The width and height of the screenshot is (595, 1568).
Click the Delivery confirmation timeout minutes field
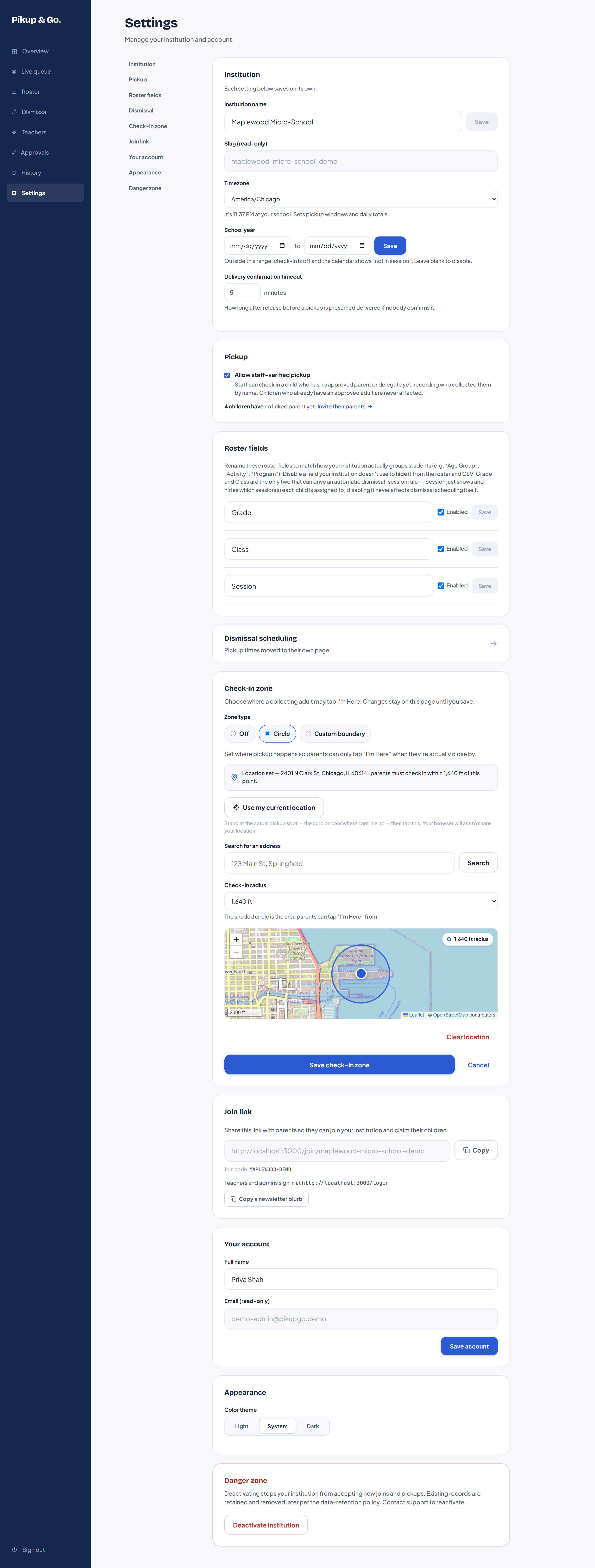(x=242, y=293)
